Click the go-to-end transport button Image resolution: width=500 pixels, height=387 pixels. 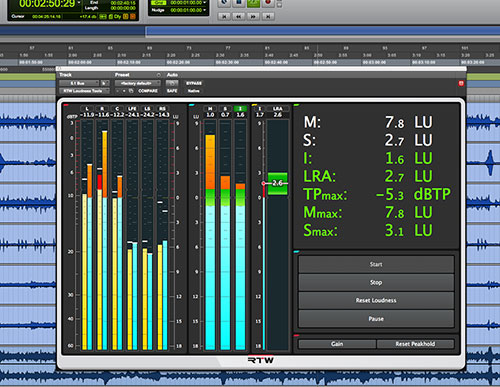[268, 16]
